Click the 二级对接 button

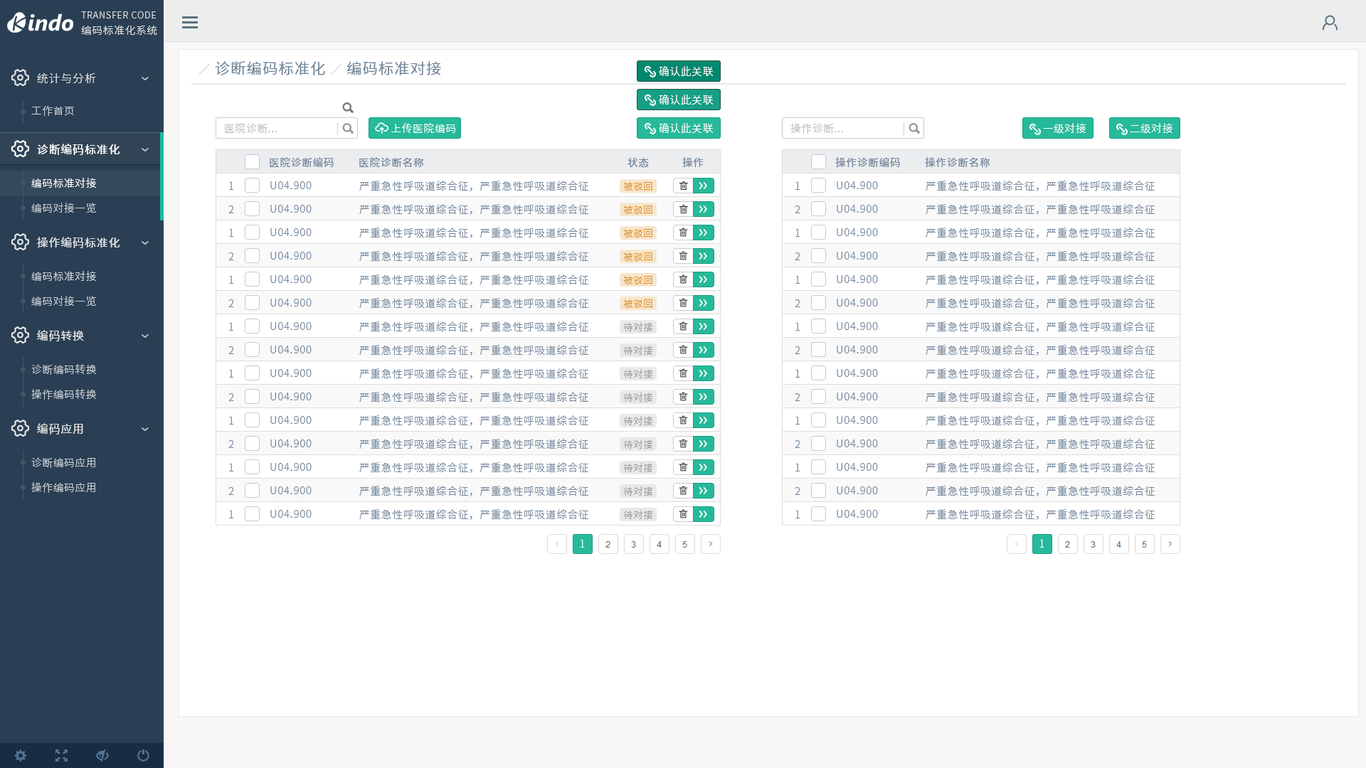[x=1144, y=128]
